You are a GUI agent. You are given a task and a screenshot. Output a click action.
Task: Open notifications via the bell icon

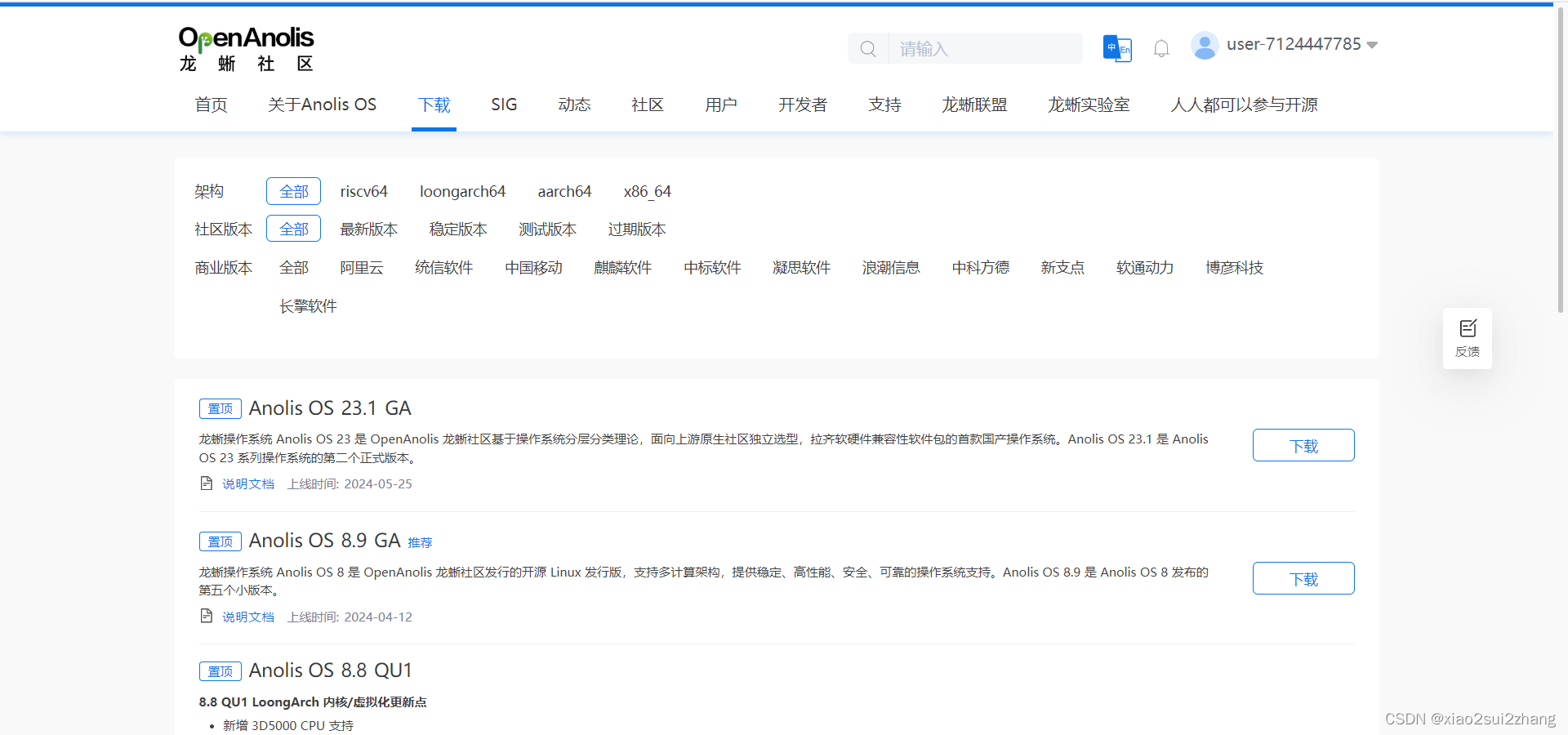(x=1161, y=49)
